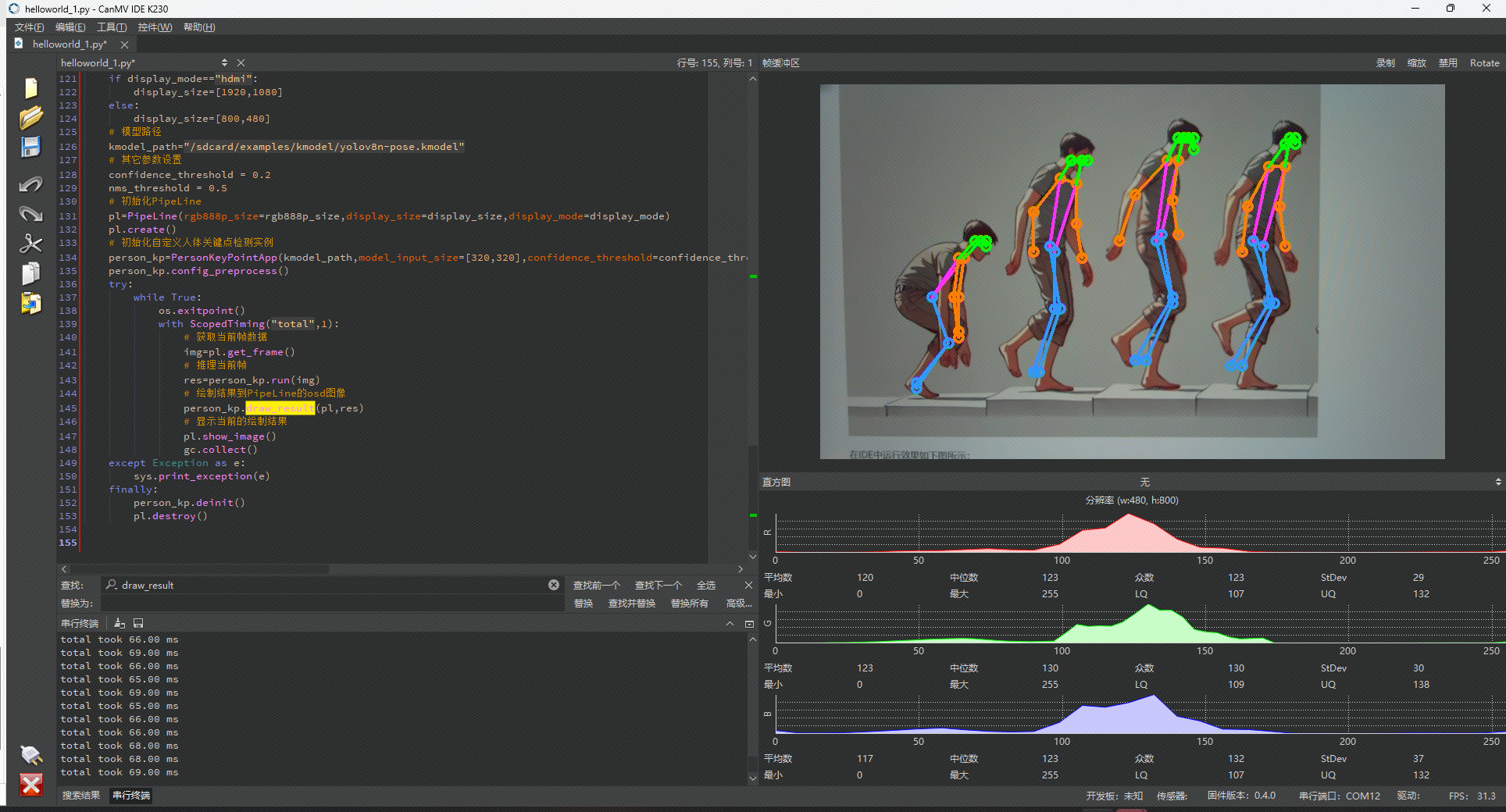The image size is (1506, 812).
Task: Save the serial terminal output via its floppy icon
Action: tap(138, 623)
